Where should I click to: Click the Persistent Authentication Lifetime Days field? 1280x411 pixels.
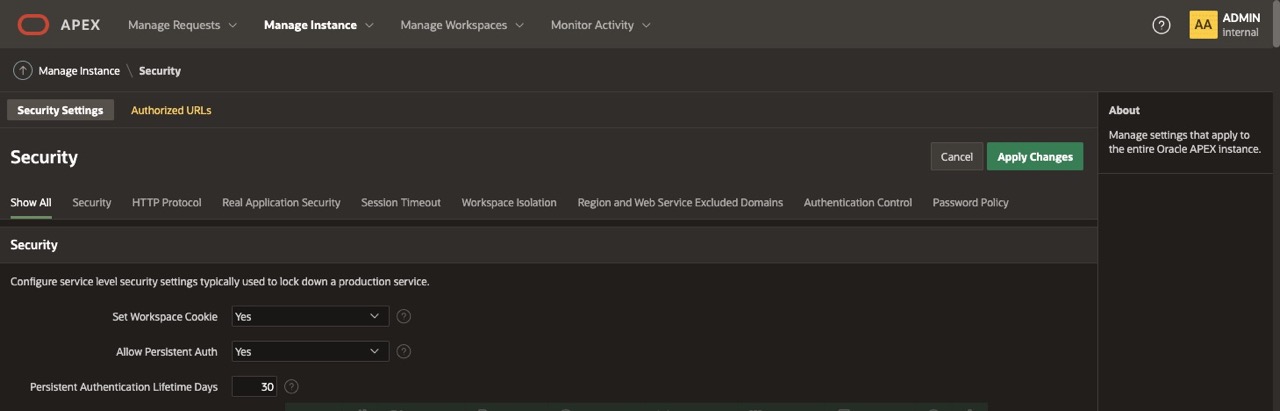point(254,387)
